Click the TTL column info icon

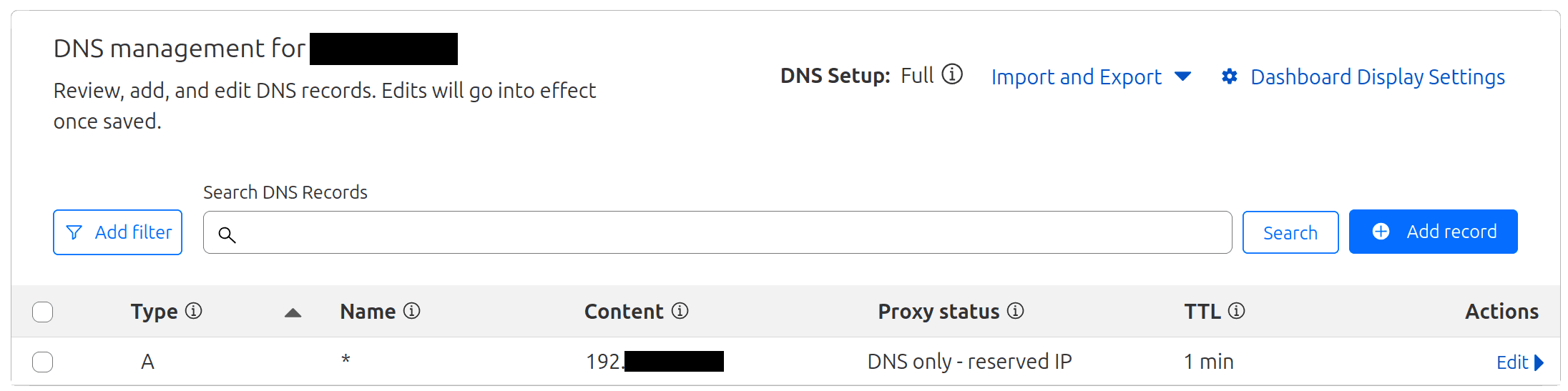click(x=1237, y=311)
